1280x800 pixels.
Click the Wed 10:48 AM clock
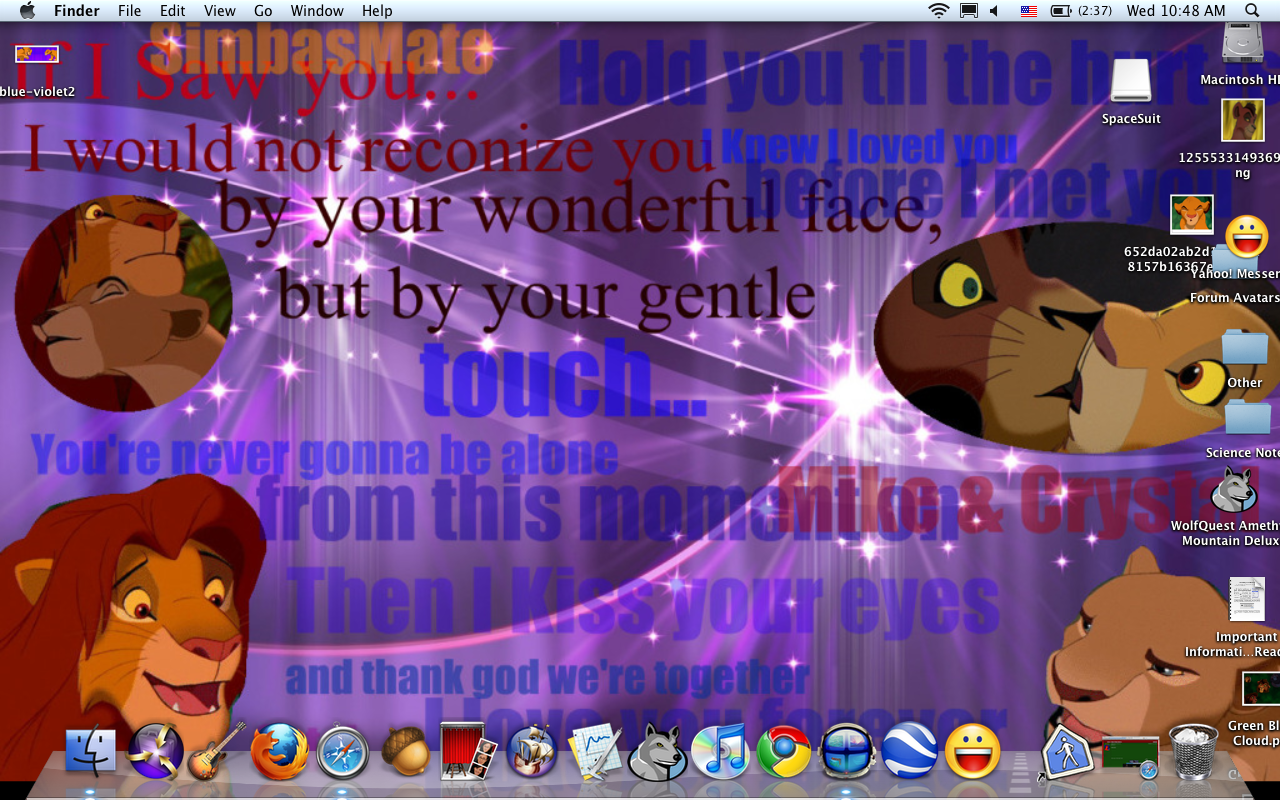[1175, 11]
